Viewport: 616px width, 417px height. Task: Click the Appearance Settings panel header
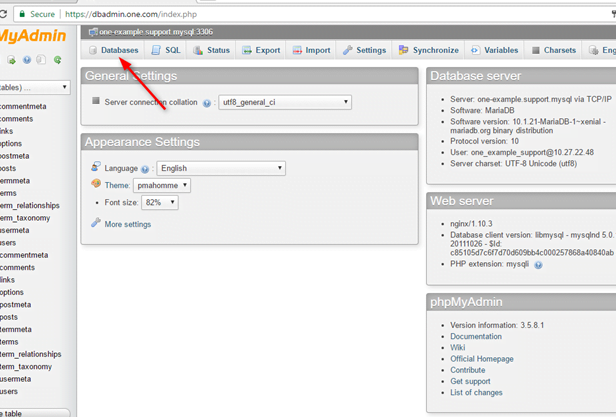tap(249, 142)
